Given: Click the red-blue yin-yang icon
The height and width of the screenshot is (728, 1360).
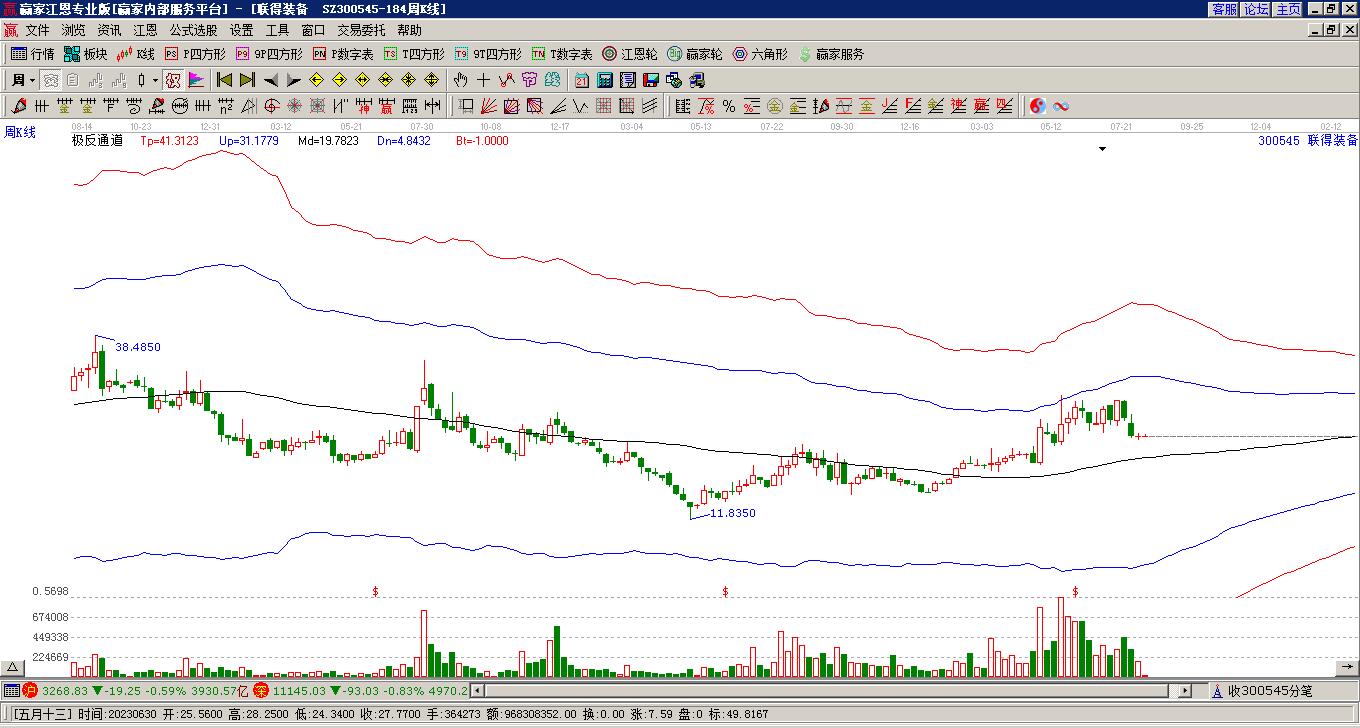Looking at the screenshot, I should click(1038, 106).
